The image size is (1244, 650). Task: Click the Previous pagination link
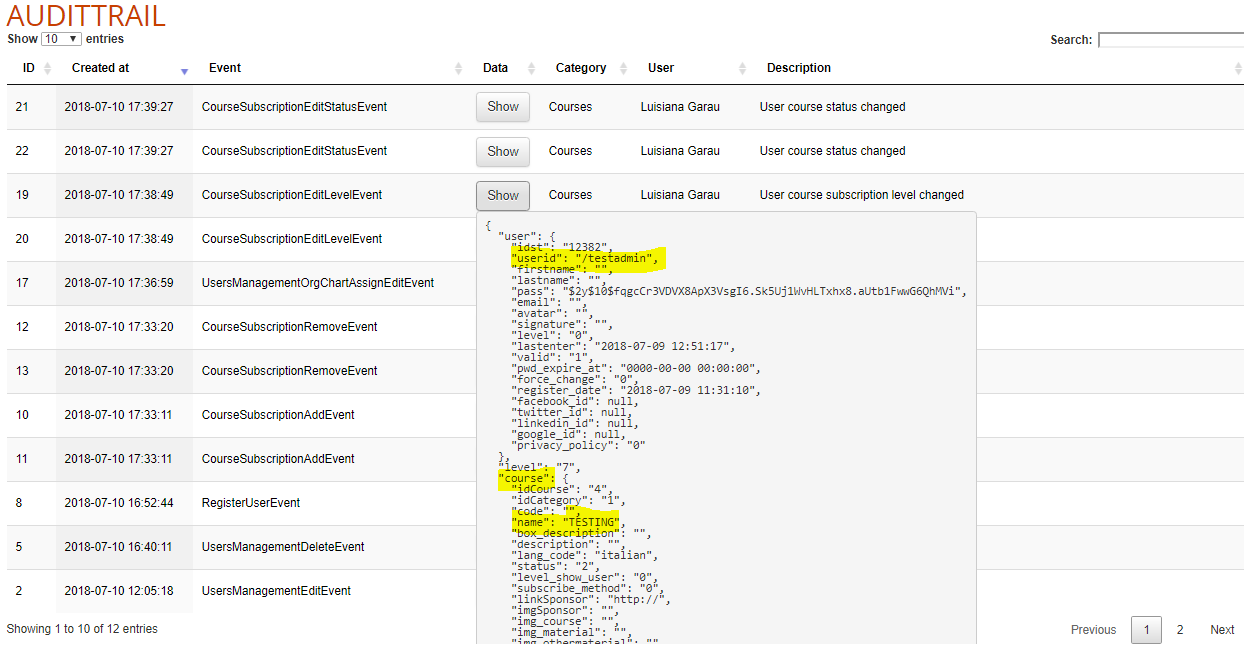tap(1093, 630)
